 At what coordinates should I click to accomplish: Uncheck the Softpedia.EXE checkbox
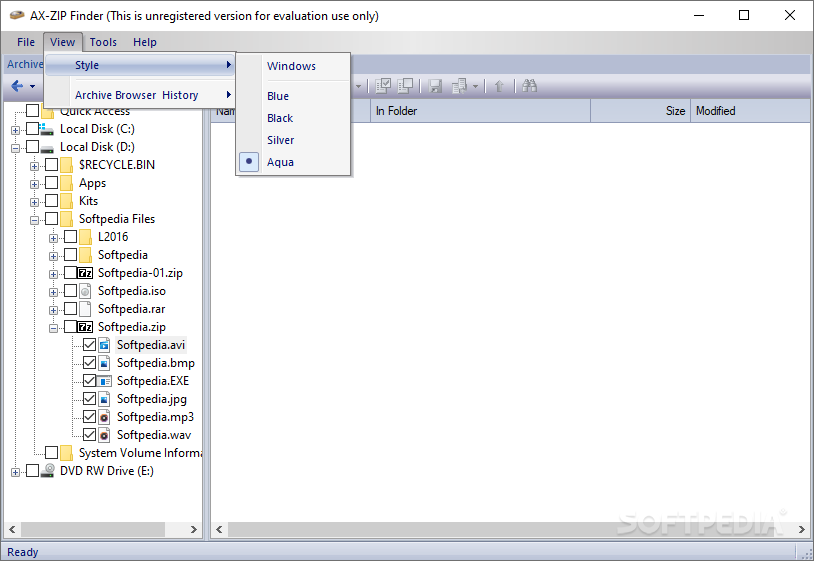tap(89, 381)
